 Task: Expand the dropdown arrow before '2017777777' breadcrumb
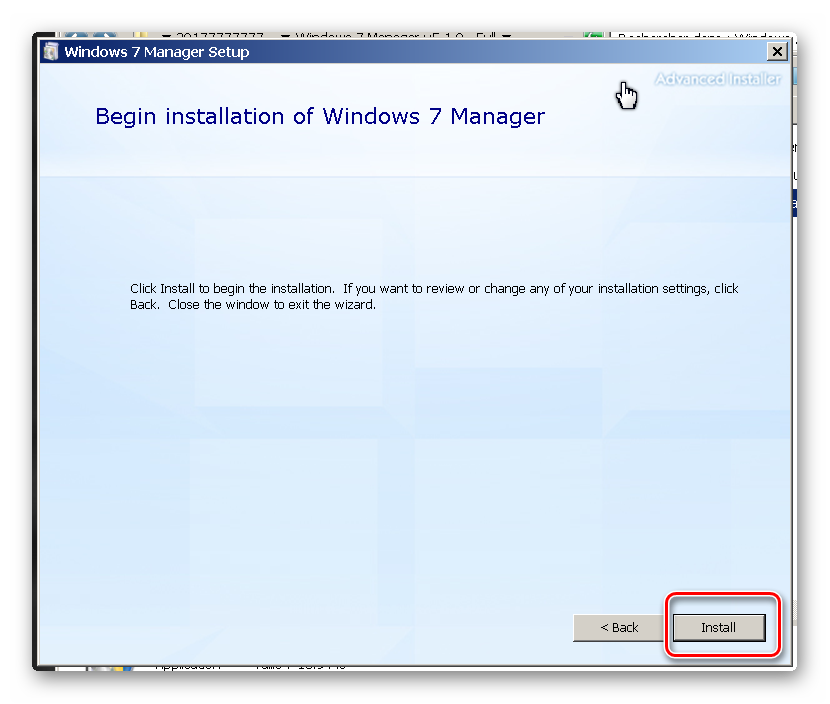165,37
